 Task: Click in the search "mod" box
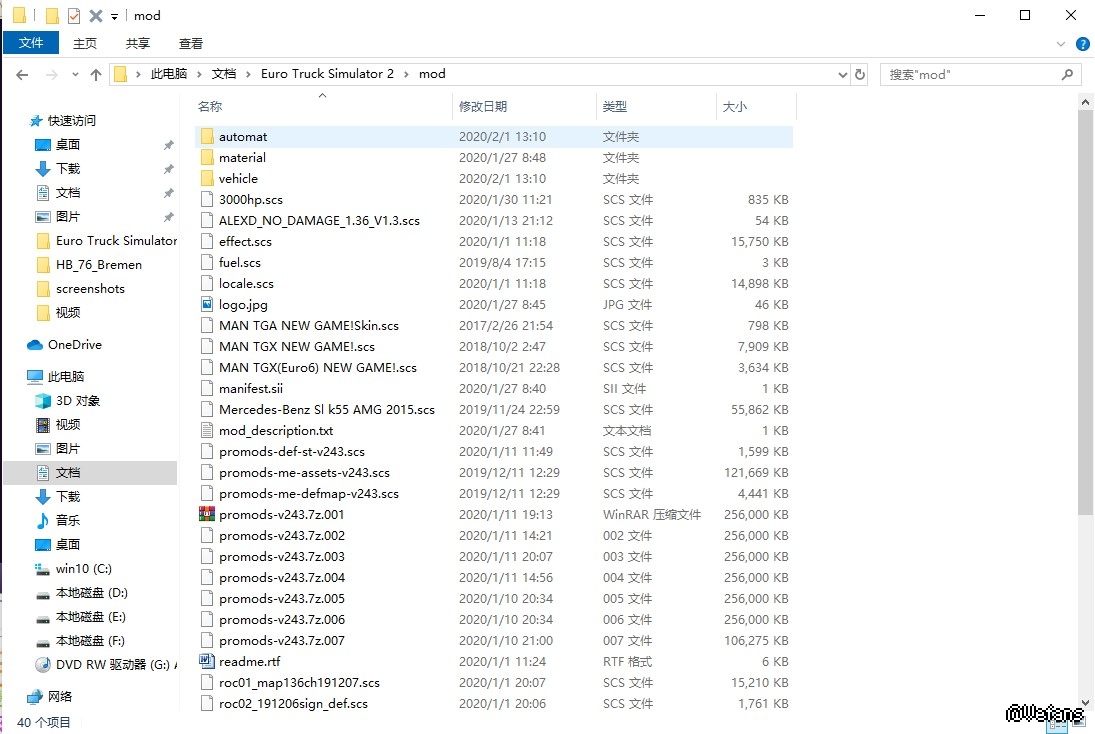[970, 74]
